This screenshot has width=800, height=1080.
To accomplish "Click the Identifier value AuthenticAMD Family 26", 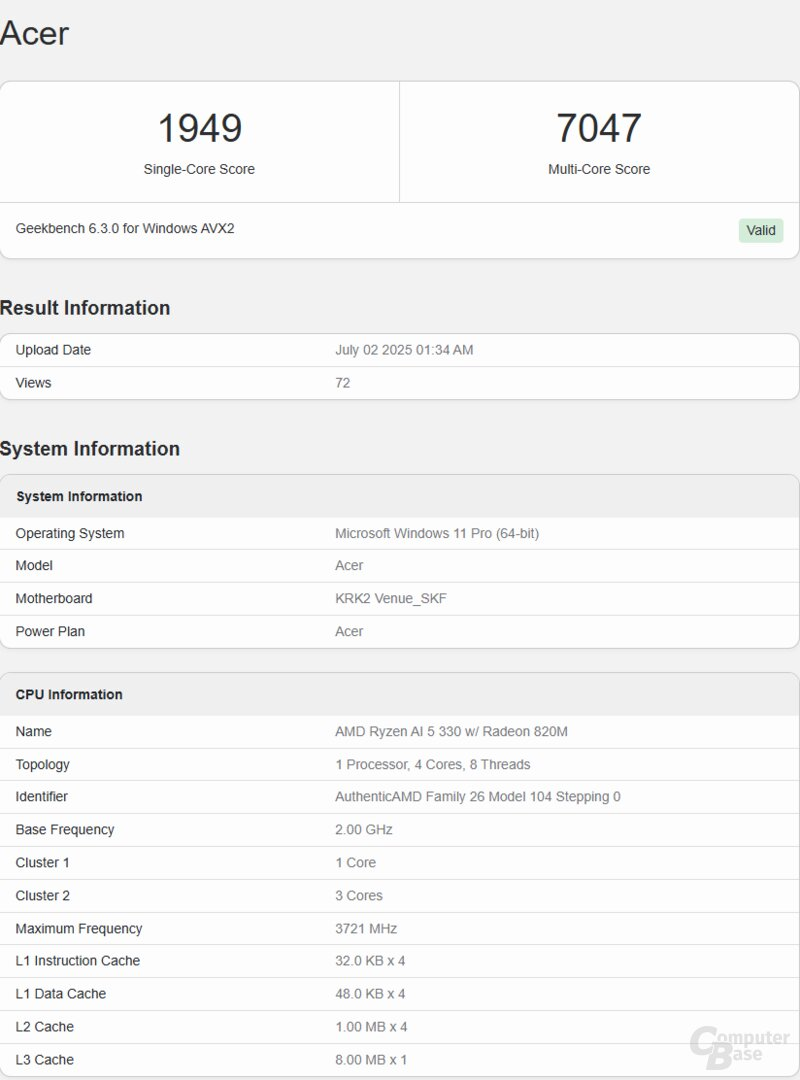I will (478, 797).
